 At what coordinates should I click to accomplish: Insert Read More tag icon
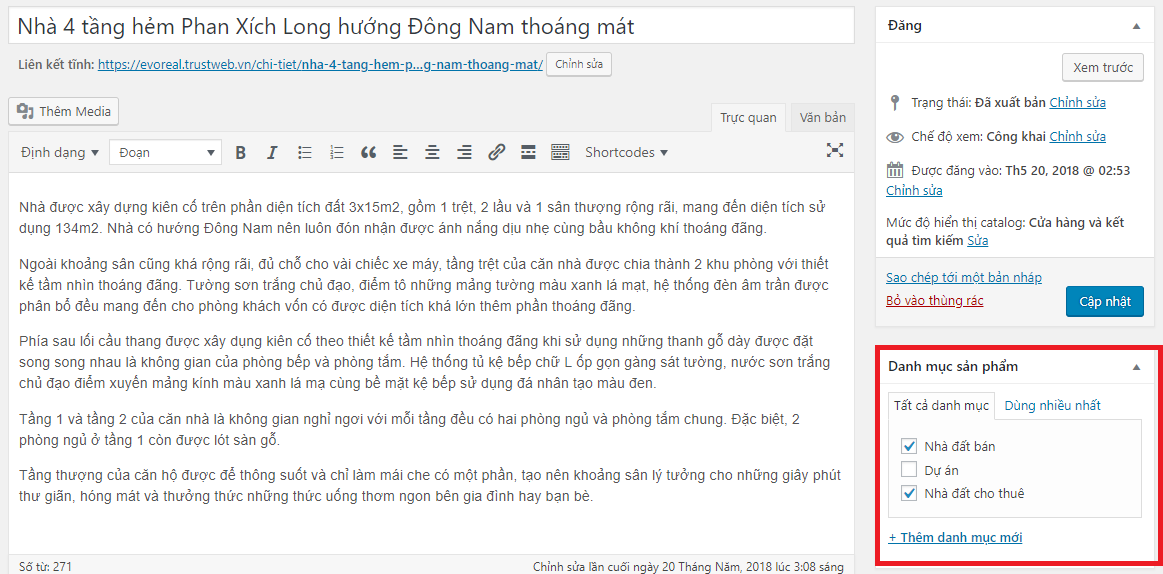point(528,153)
